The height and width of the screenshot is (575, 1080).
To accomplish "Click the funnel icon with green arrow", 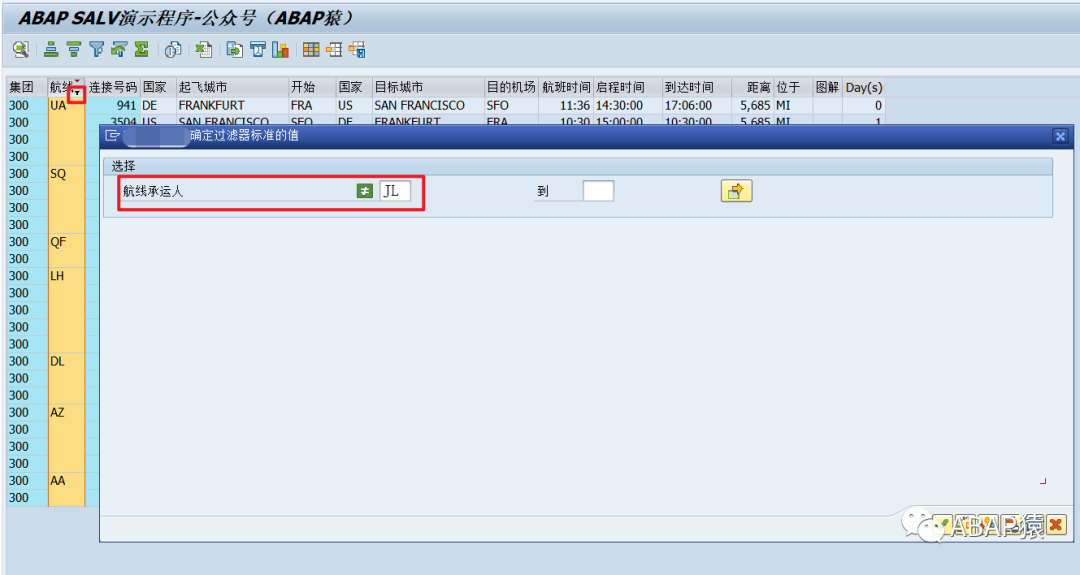I will tap(119, 50).
